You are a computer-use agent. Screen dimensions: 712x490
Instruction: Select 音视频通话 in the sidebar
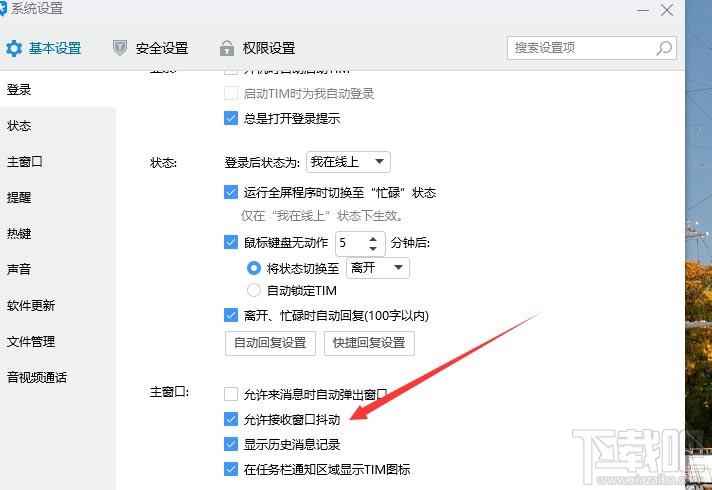[58, 377]
